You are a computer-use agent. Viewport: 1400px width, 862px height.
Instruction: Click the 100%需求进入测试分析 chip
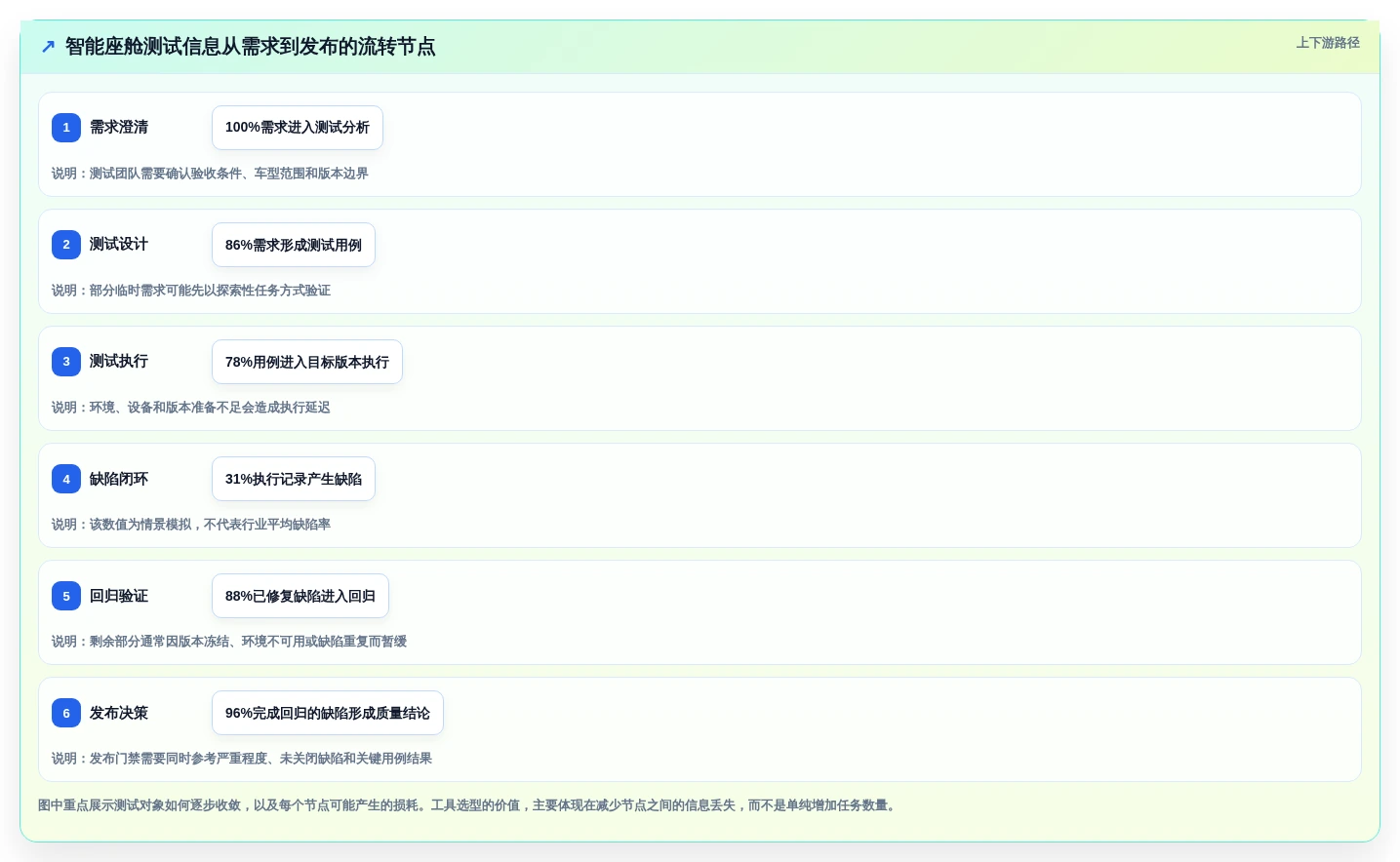point(298,128)
